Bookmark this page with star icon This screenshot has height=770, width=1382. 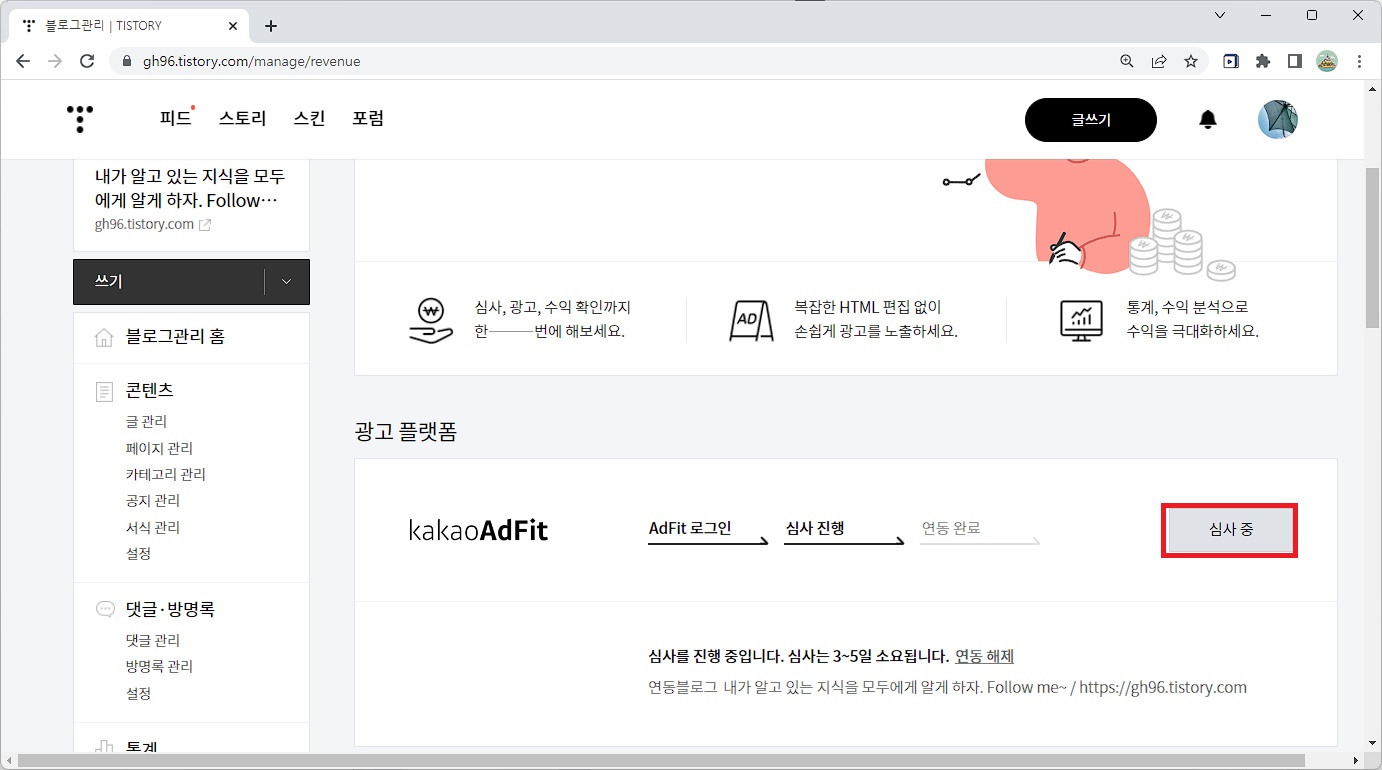tap(1191, 61)
